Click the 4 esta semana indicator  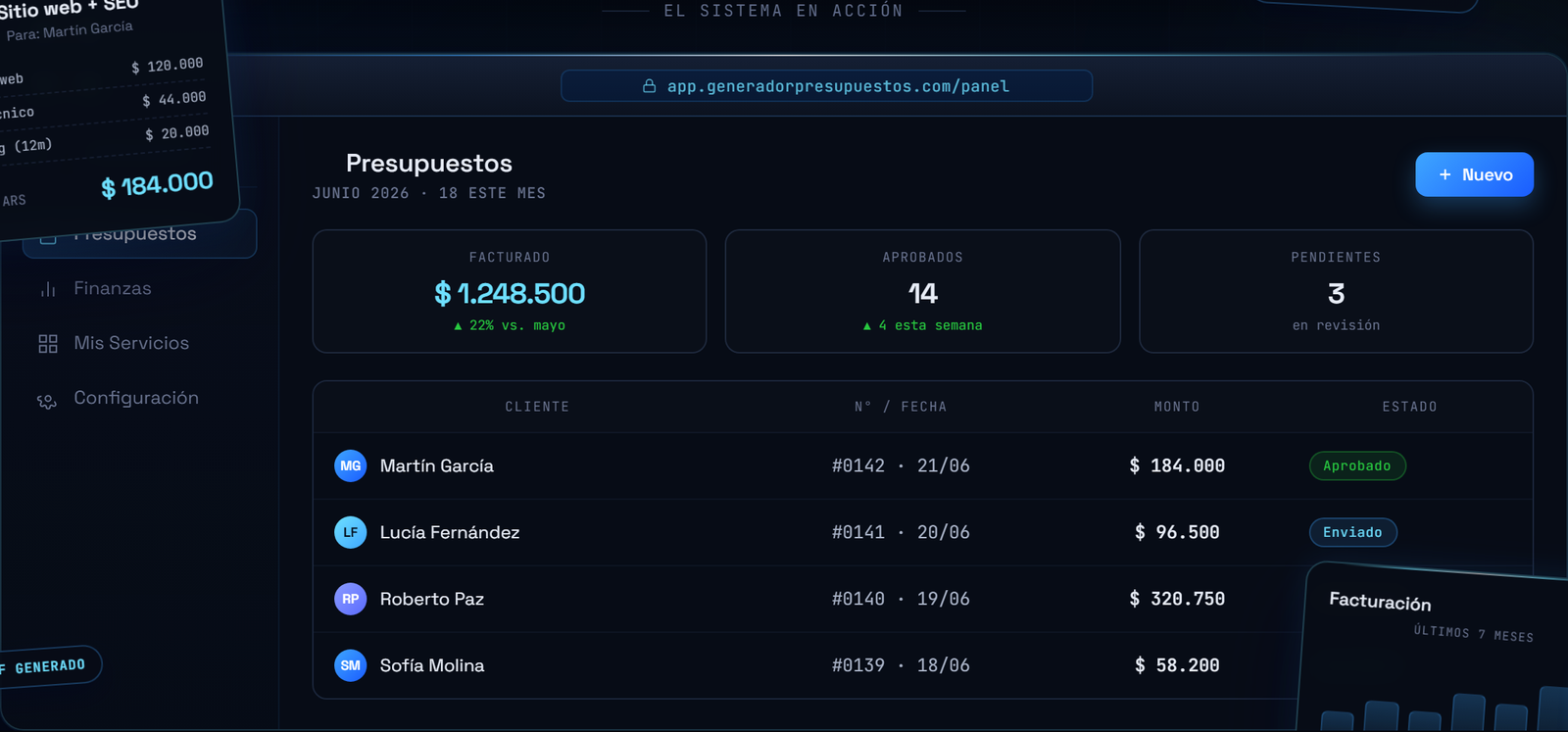tap(922, 325)
